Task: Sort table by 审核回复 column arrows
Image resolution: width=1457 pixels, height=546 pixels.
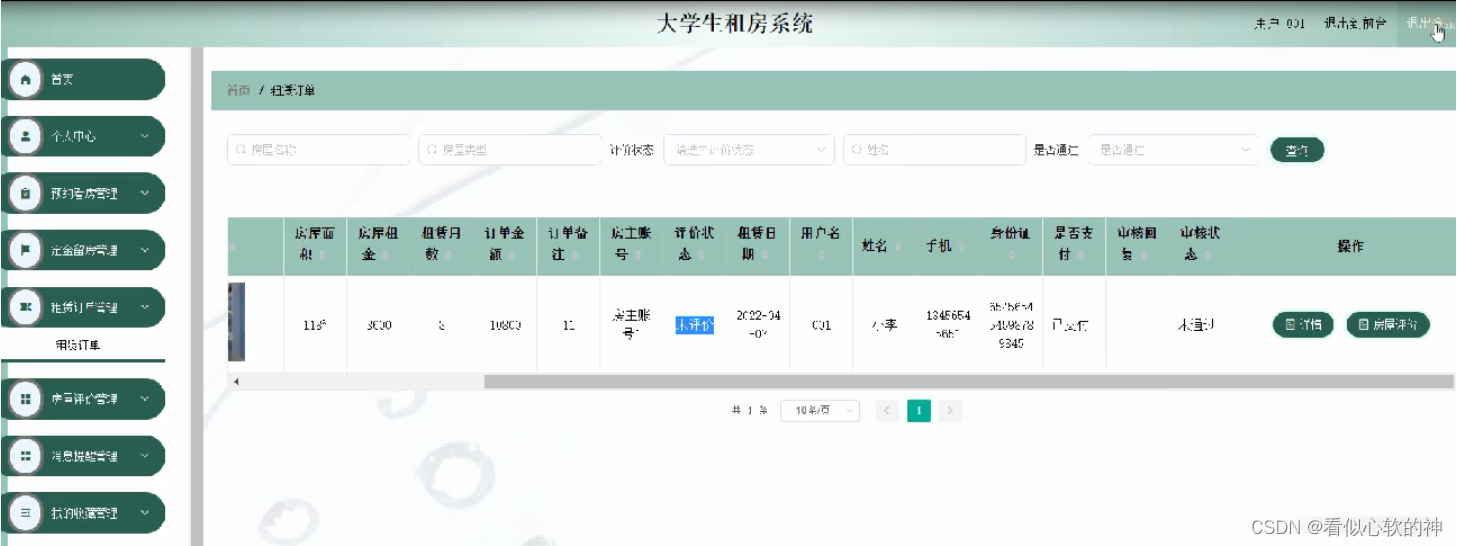Action: click(1145, 255)
